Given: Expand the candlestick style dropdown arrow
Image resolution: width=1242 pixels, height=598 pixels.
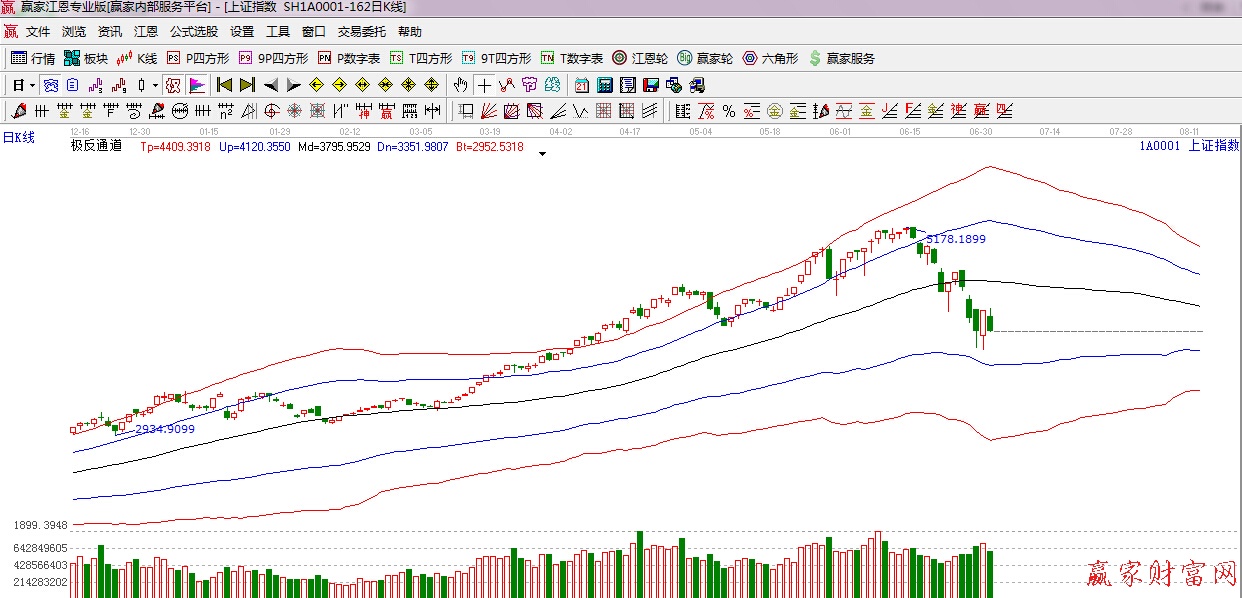Looking at the screenshot, I should [x=156, y=85].
